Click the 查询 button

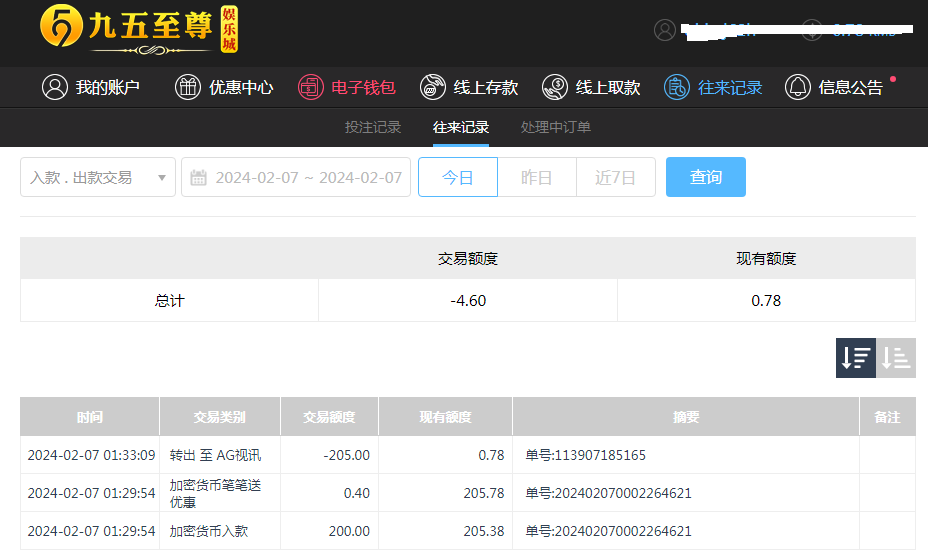coord(705,177)
